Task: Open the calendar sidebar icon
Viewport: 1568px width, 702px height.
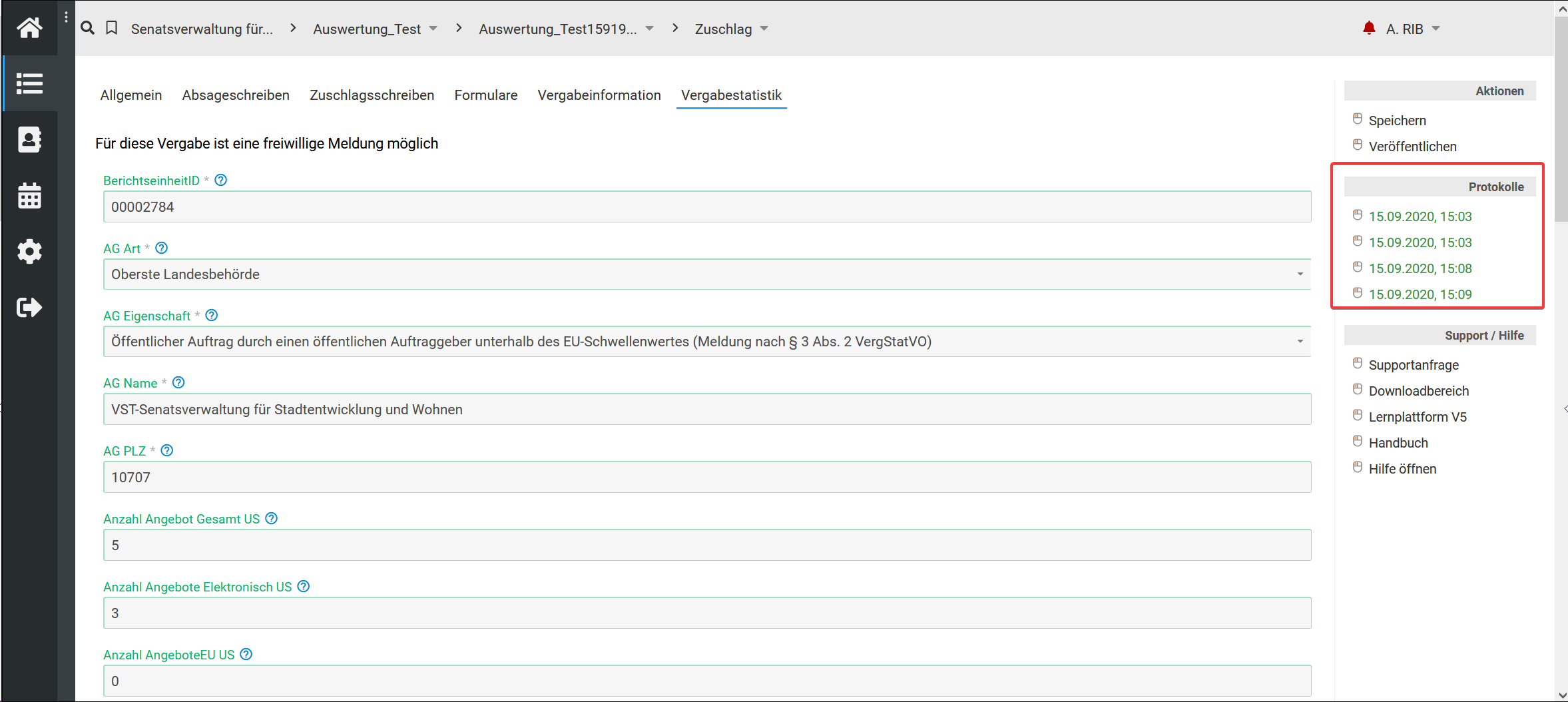Action: [29, 196]
